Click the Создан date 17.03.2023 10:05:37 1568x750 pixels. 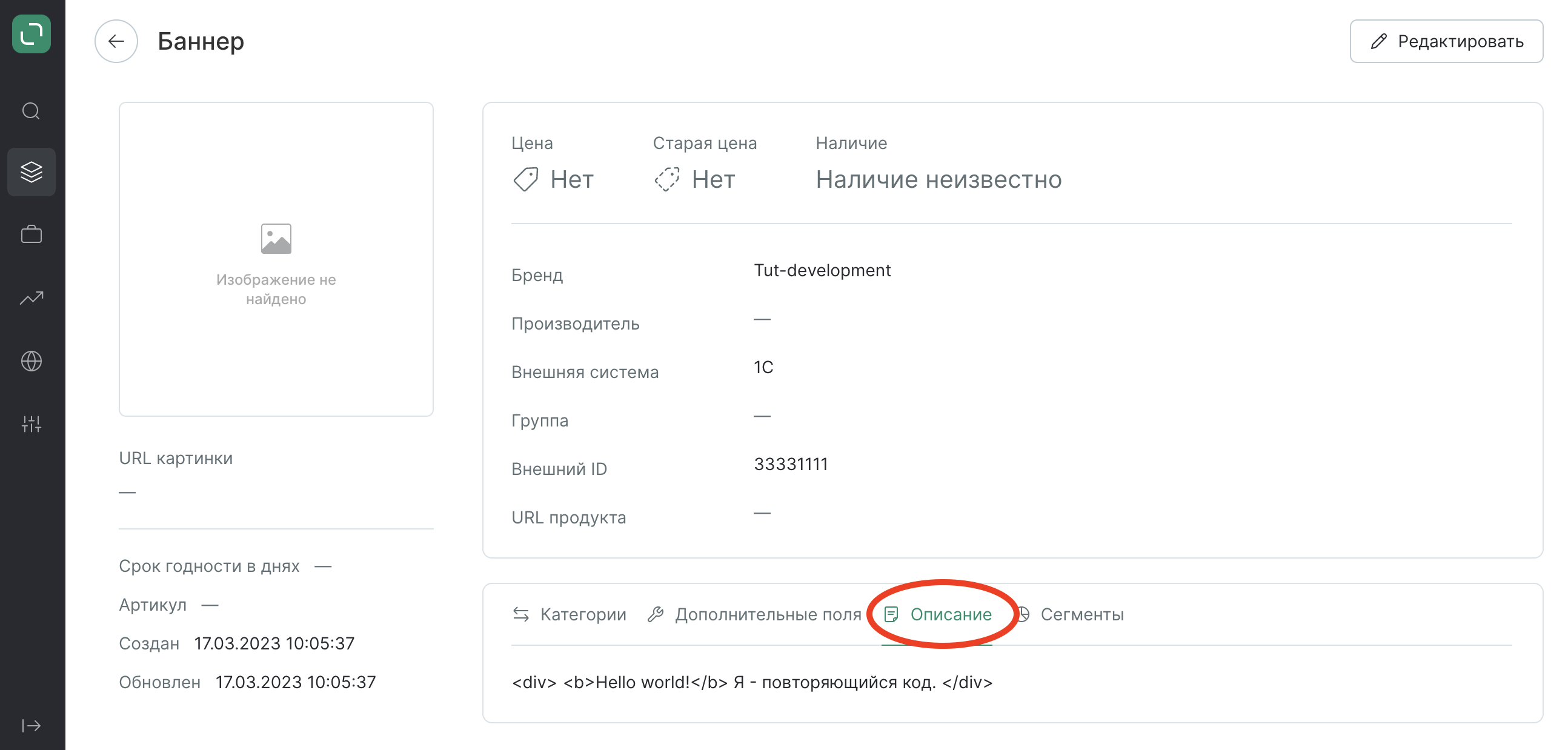pyautogui.click(x=274, y=643)
